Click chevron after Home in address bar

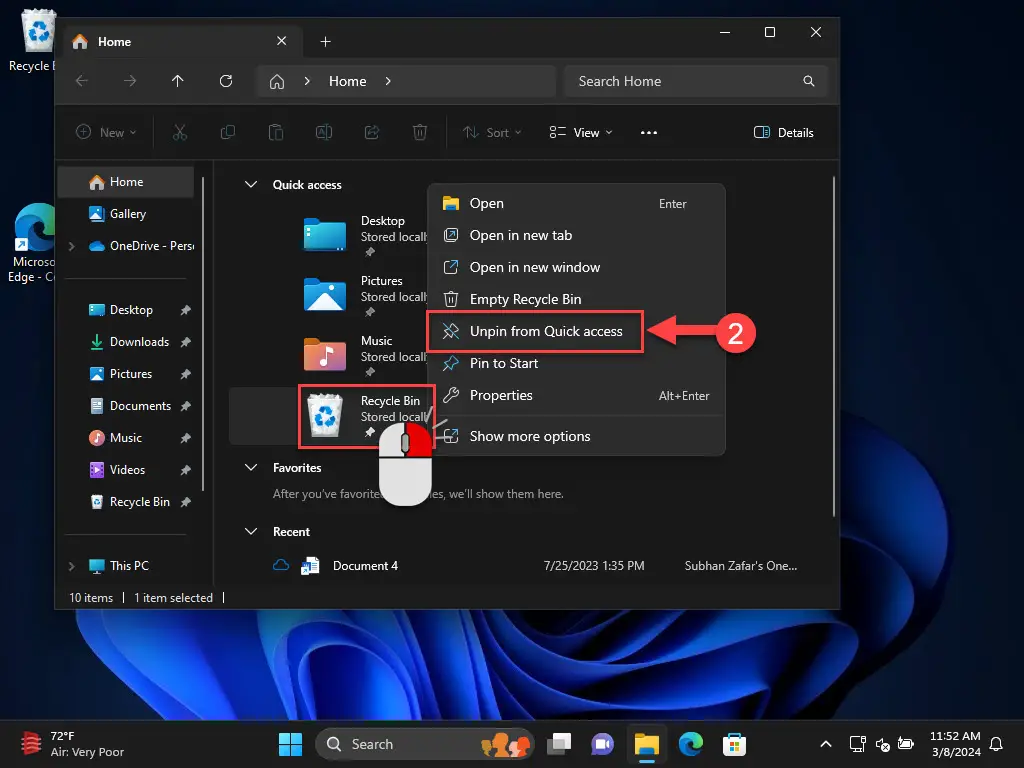tap(388, 81)
